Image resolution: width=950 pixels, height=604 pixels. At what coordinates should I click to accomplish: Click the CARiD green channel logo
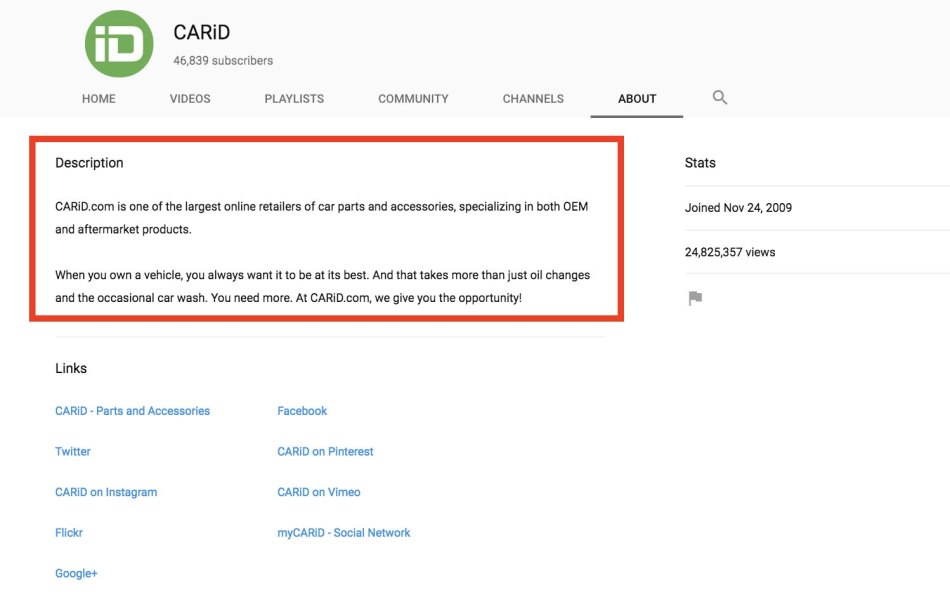tap(119, 41)
